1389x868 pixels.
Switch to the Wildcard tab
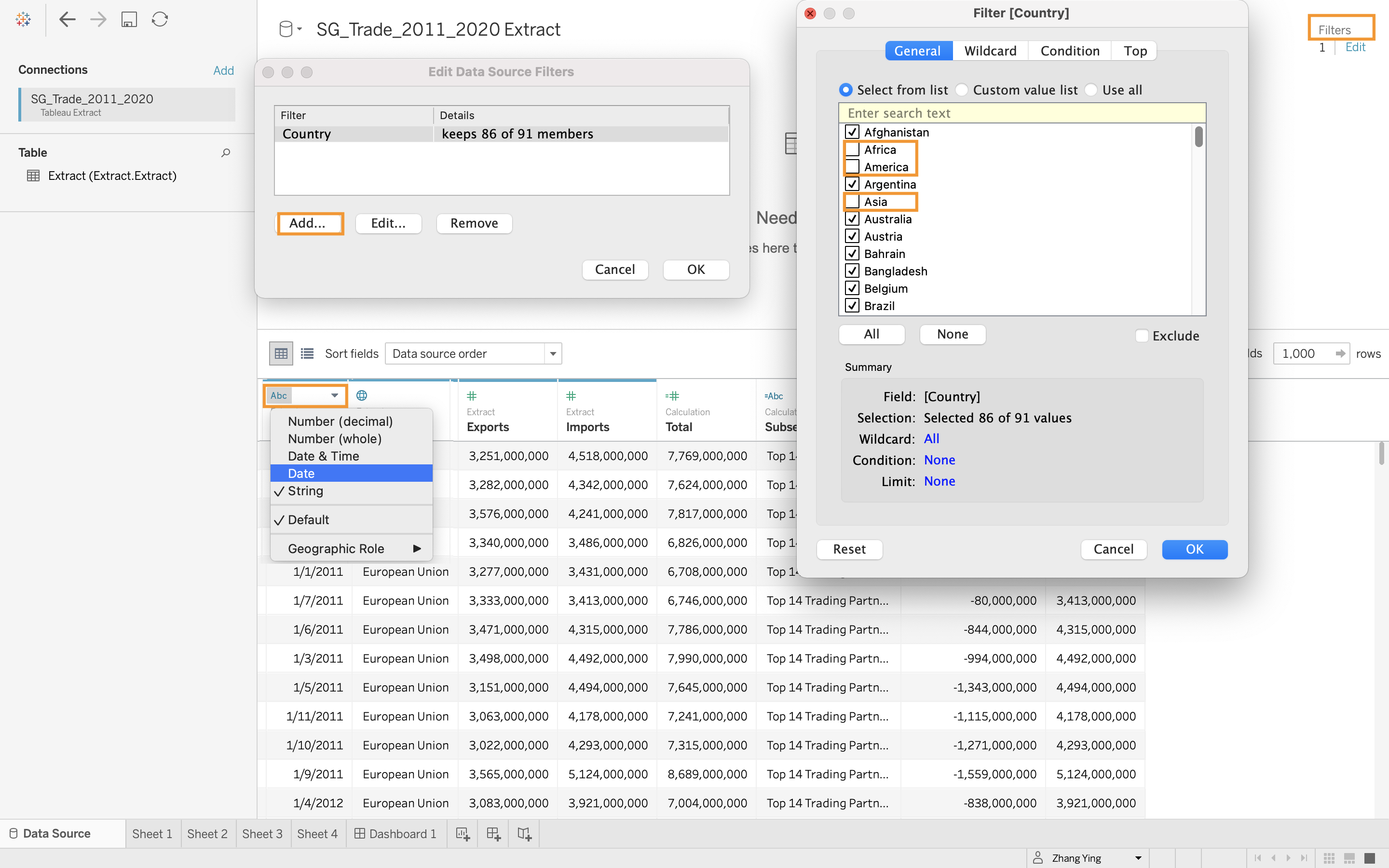click(990, 51)
